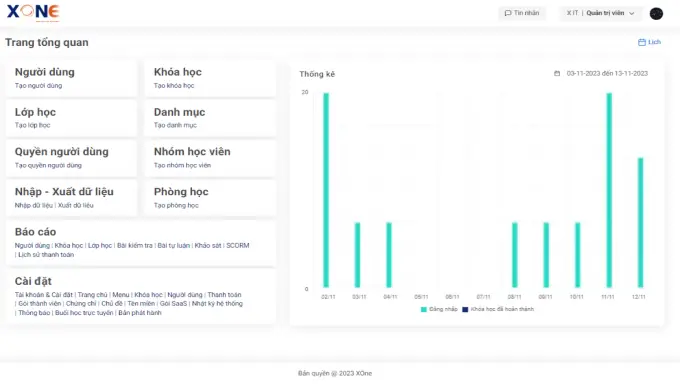Toggle Khóa học đã hoàn thành legend

pos(498,309)
